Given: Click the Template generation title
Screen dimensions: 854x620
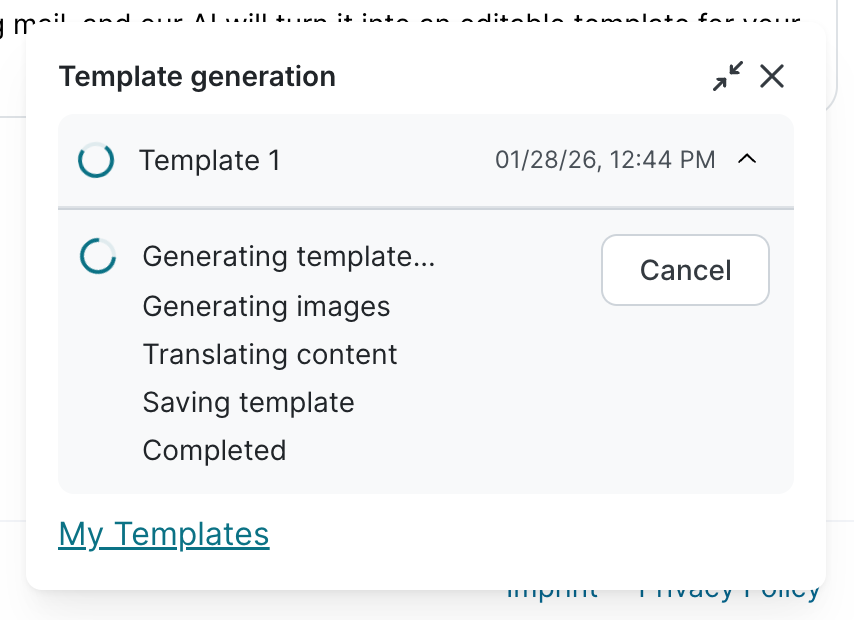Looking at the screenshot, I should 197,76.
